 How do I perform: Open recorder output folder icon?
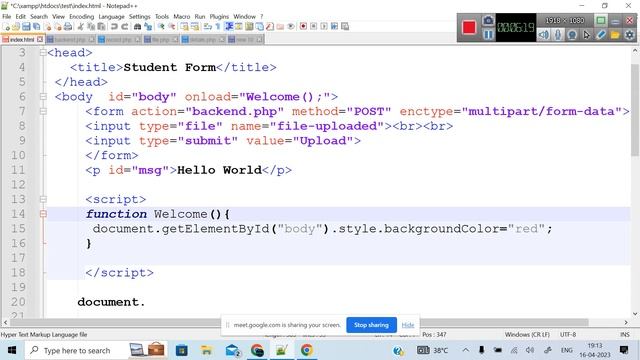615,35
